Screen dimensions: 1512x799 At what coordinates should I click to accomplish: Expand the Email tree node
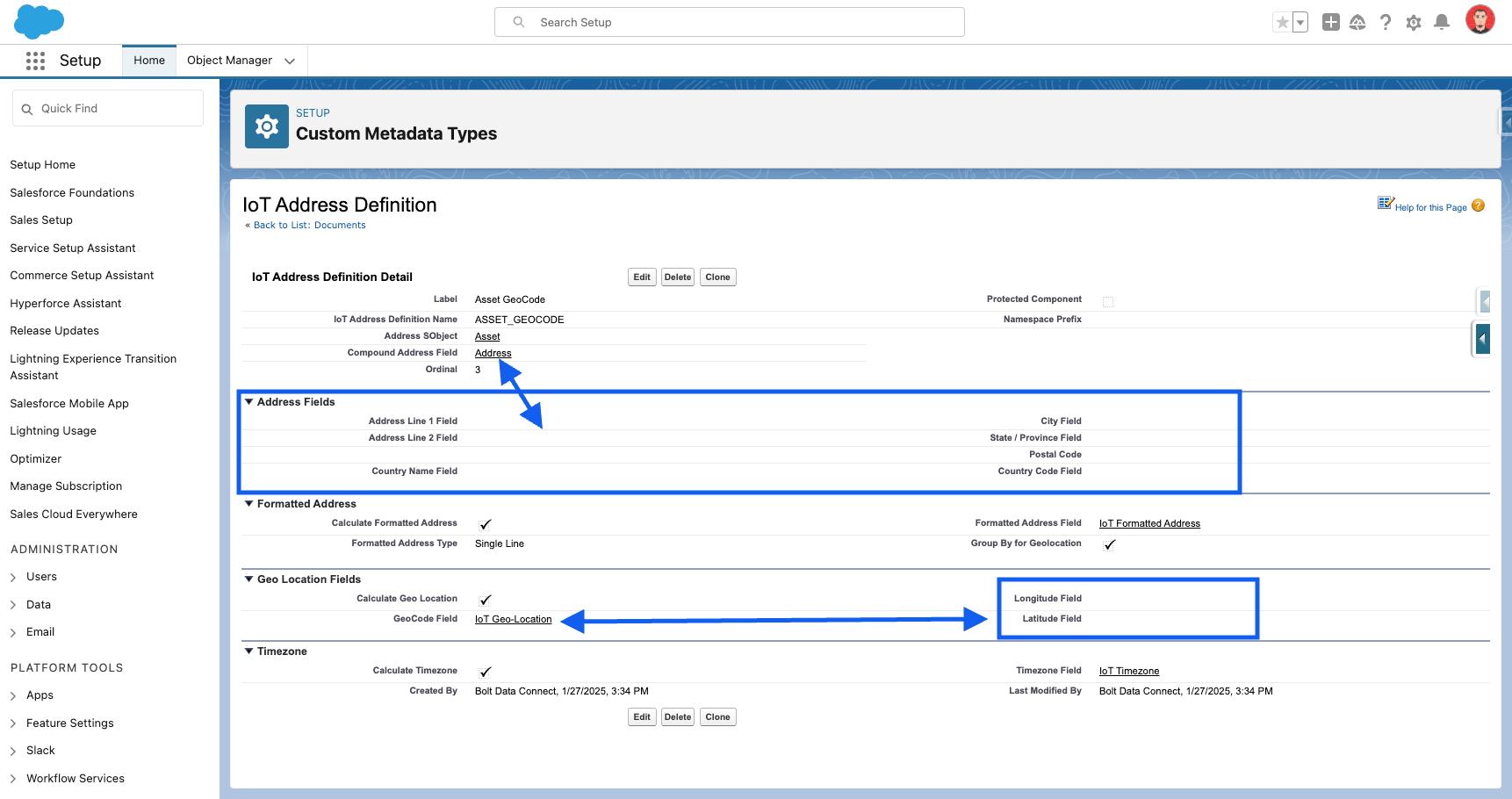click(13, 632)
